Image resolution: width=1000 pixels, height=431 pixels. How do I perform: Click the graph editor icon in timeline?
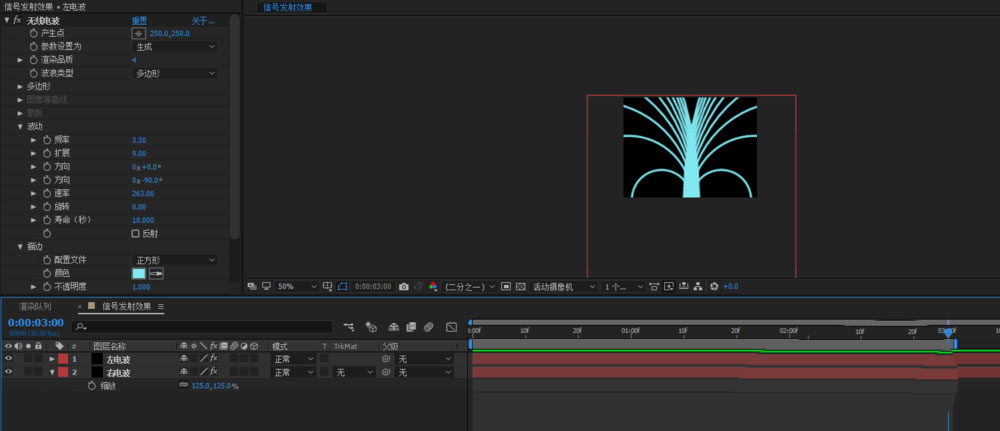(451, 326)
